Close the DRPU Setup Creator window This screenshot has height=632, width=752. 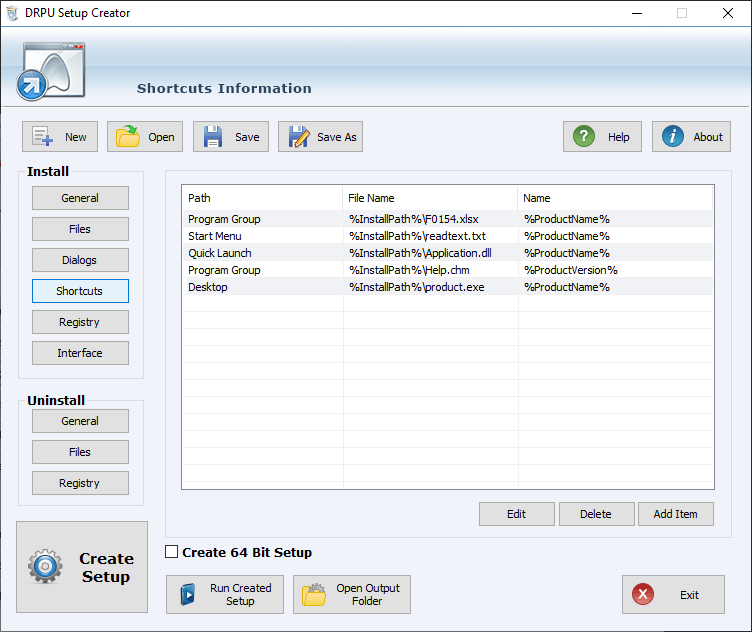[x=728, y=13]
